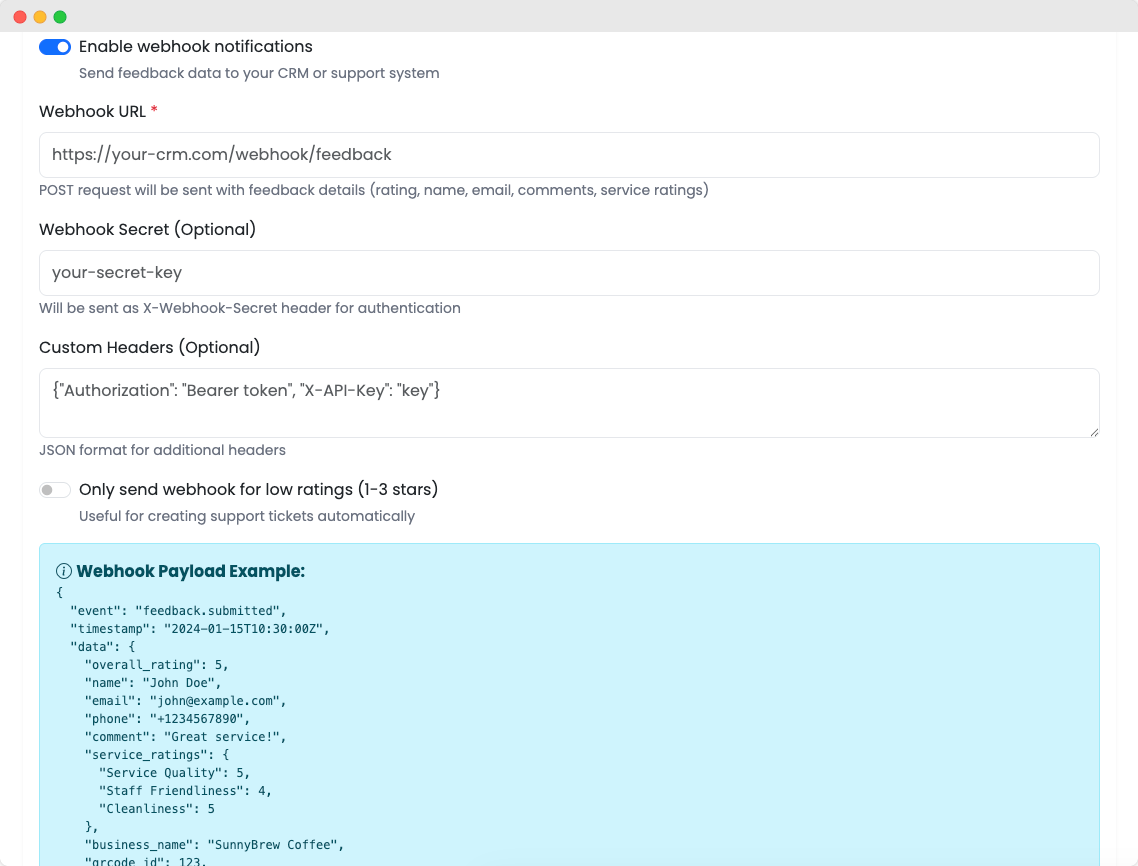This screenshot has width=1138, height=866.
Task: Click the "Enable webhook notifications" label text
Action: click(x=196, y=47)
